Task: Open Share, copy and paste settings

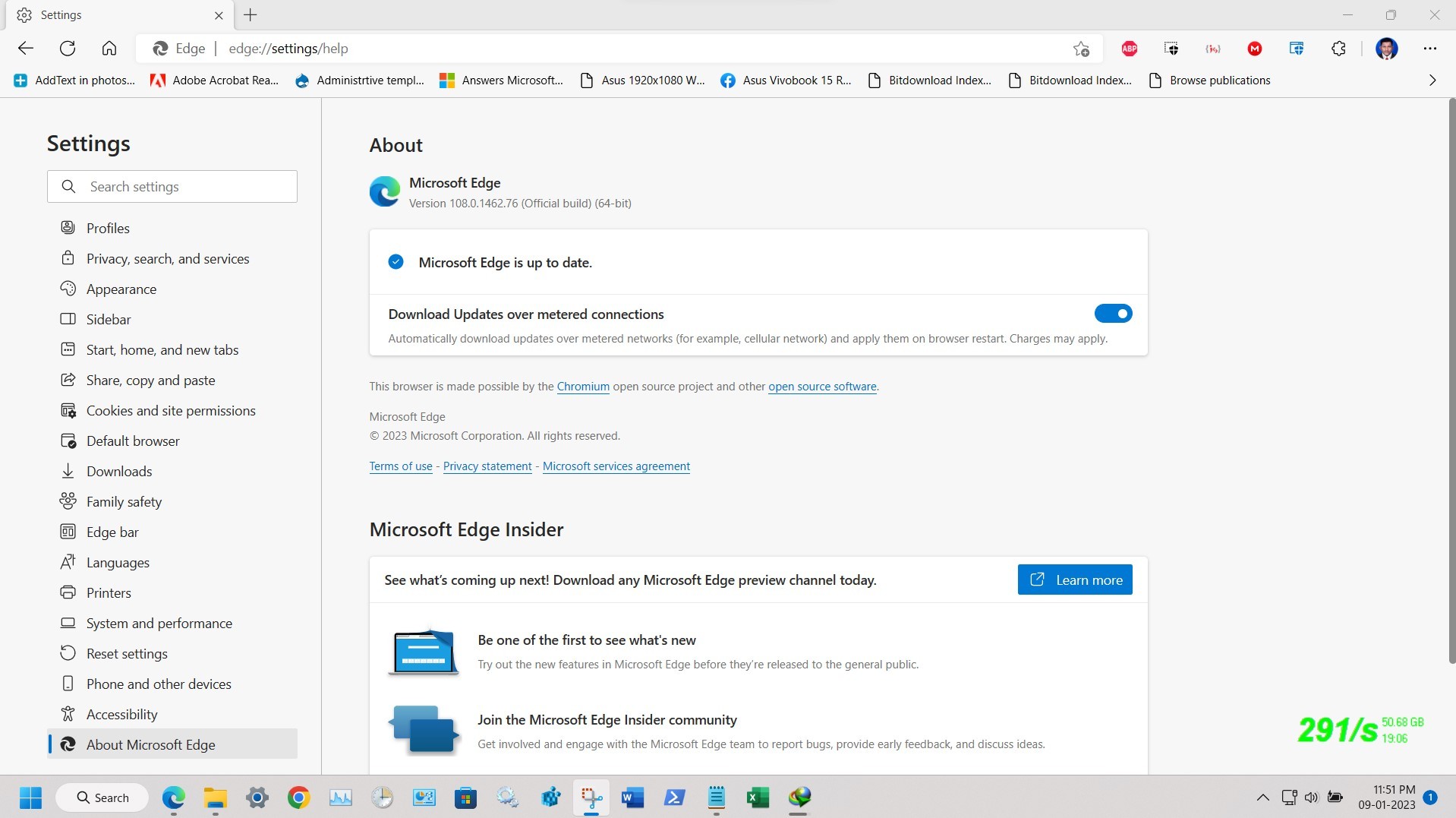Action: [172, 380]
